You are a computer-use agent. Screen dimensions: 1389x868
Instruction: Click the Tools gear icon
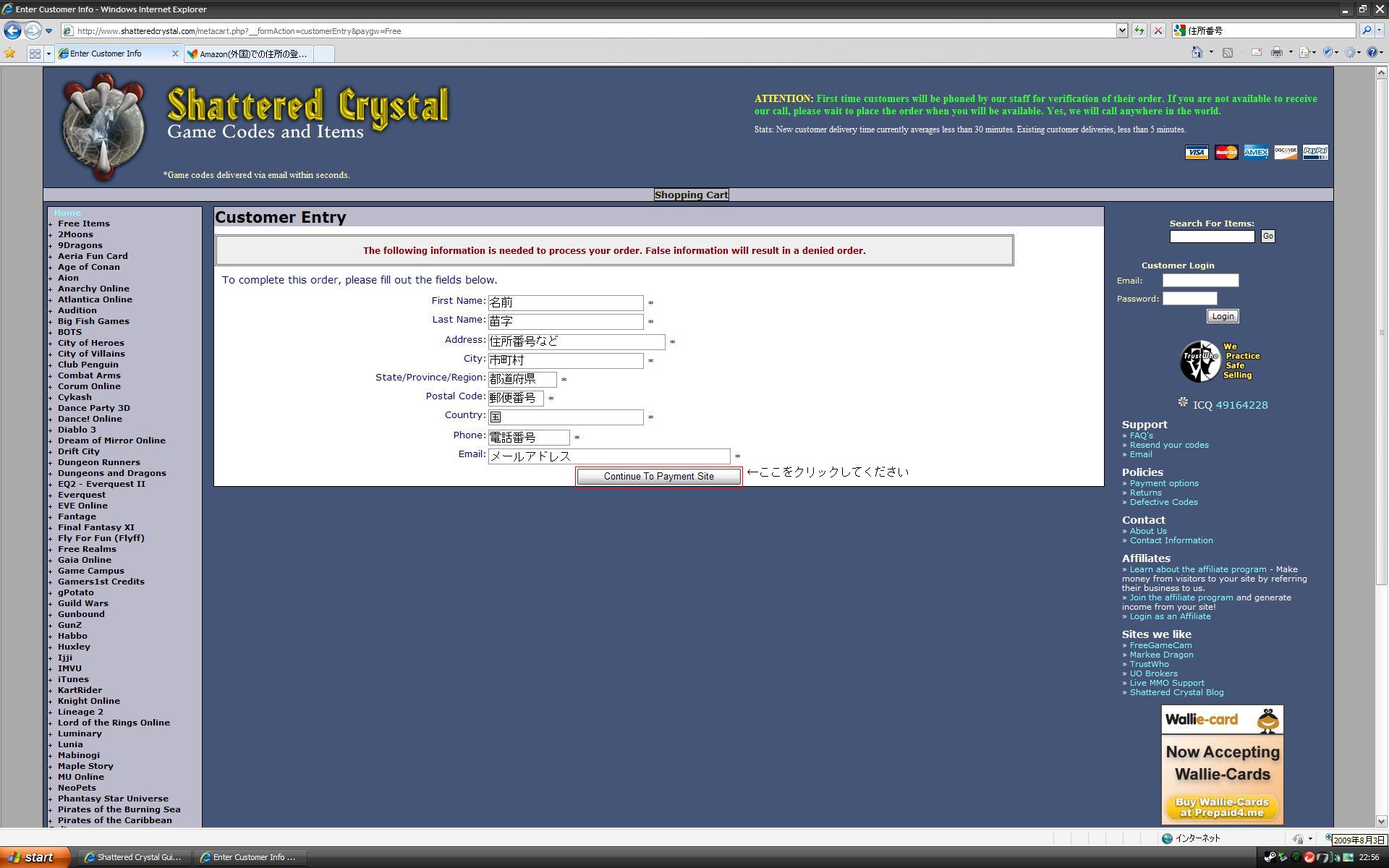click(x=1351, y=52)
